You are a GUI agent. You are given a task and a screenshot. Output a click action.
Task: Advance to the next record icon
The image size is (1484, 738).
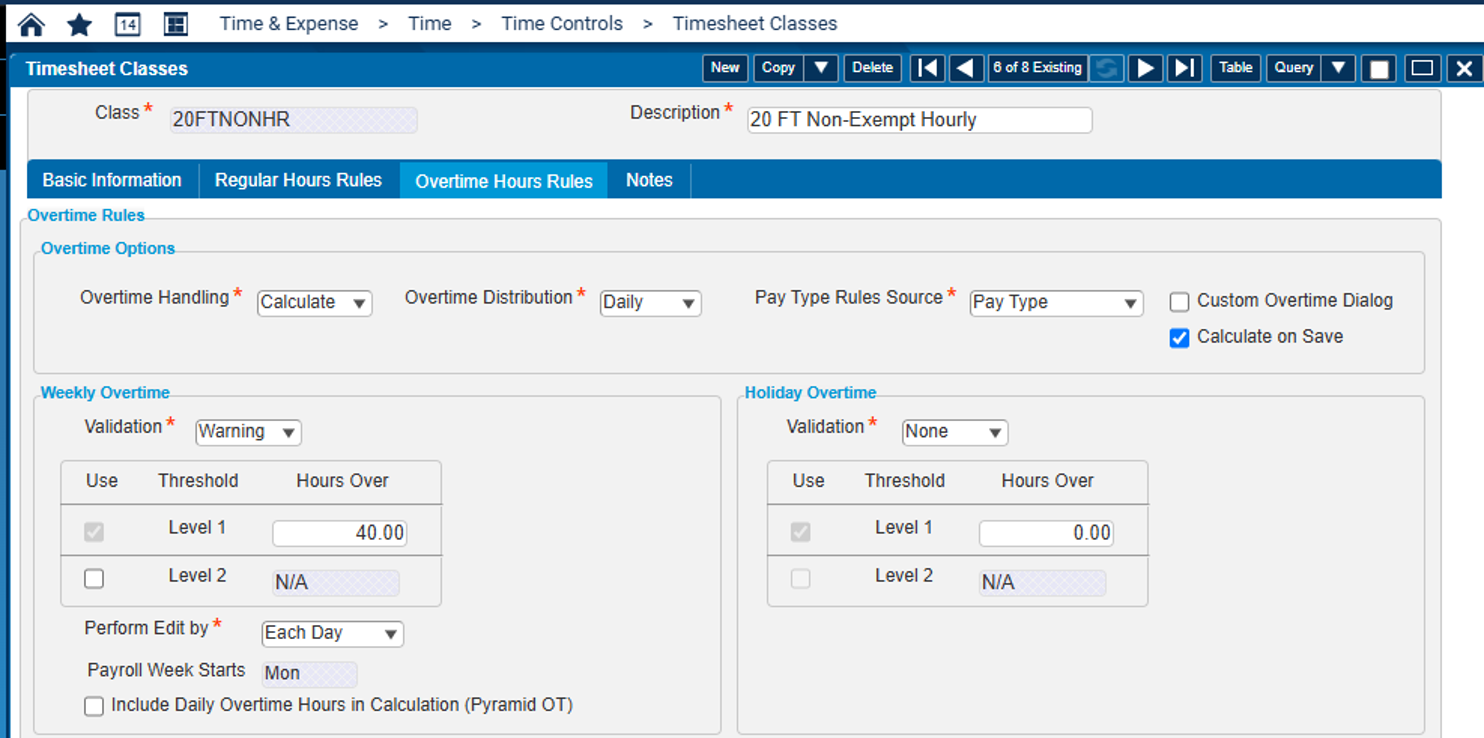click(x=1145, y=68)
